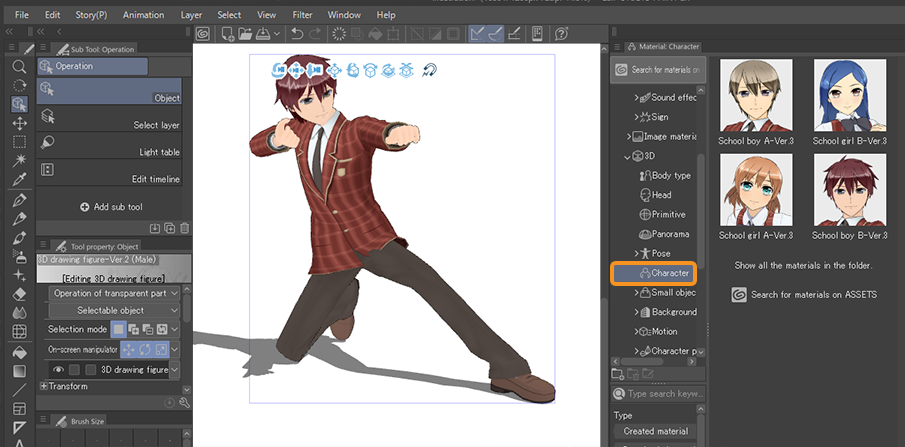Open the Window menu
905x447 pixels.
(x=344, y=15)
